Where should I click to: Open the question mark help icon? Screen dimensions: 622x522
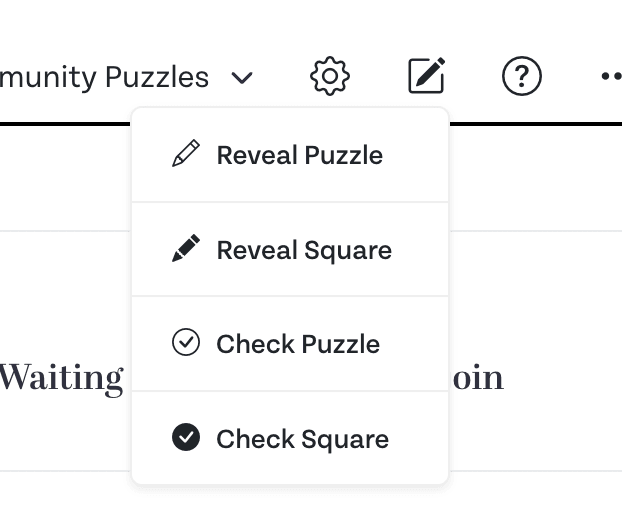tap(522, 76)
